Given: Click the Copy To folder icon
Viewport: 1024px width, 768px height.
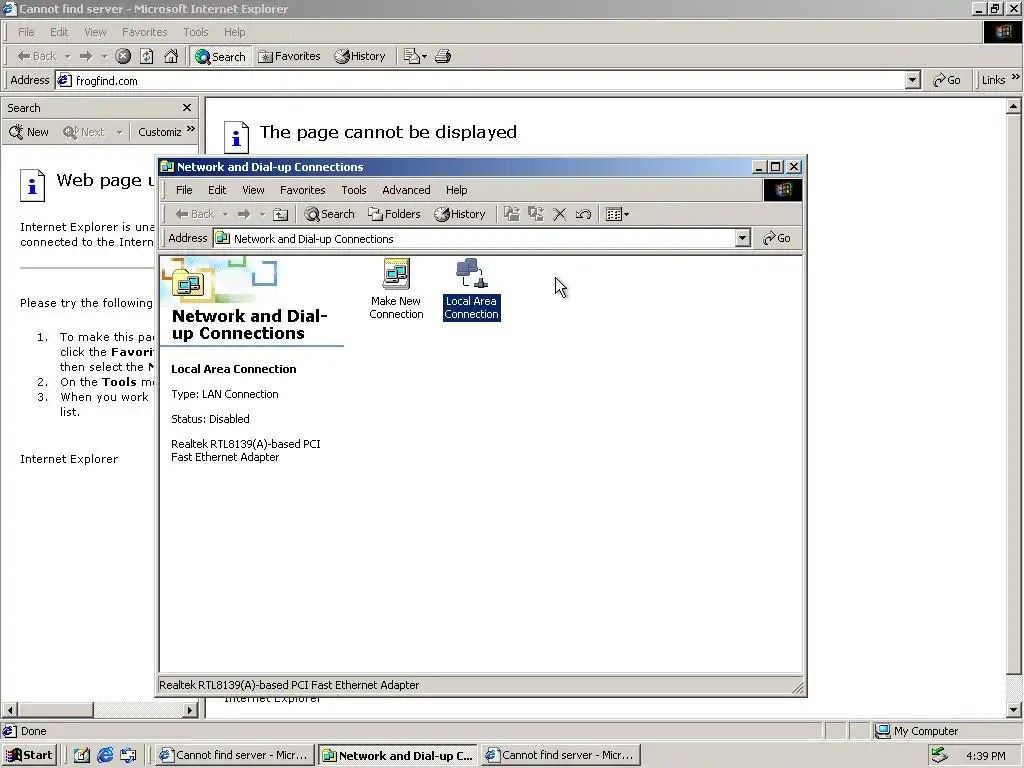Looking at the screenshot, I should pyautogui.click(x=536, y=214).
